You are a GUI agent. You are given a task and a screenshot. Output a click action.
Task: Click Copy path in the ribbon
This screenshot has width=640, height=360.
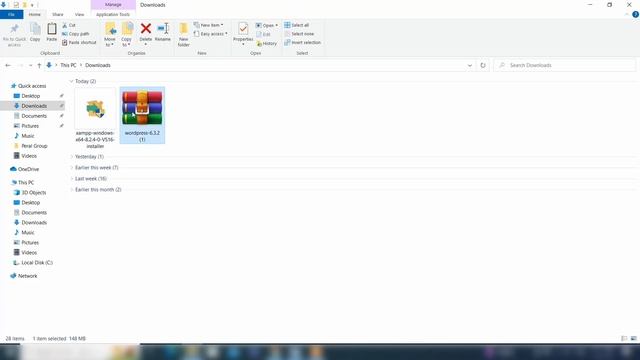coord(76,34)
